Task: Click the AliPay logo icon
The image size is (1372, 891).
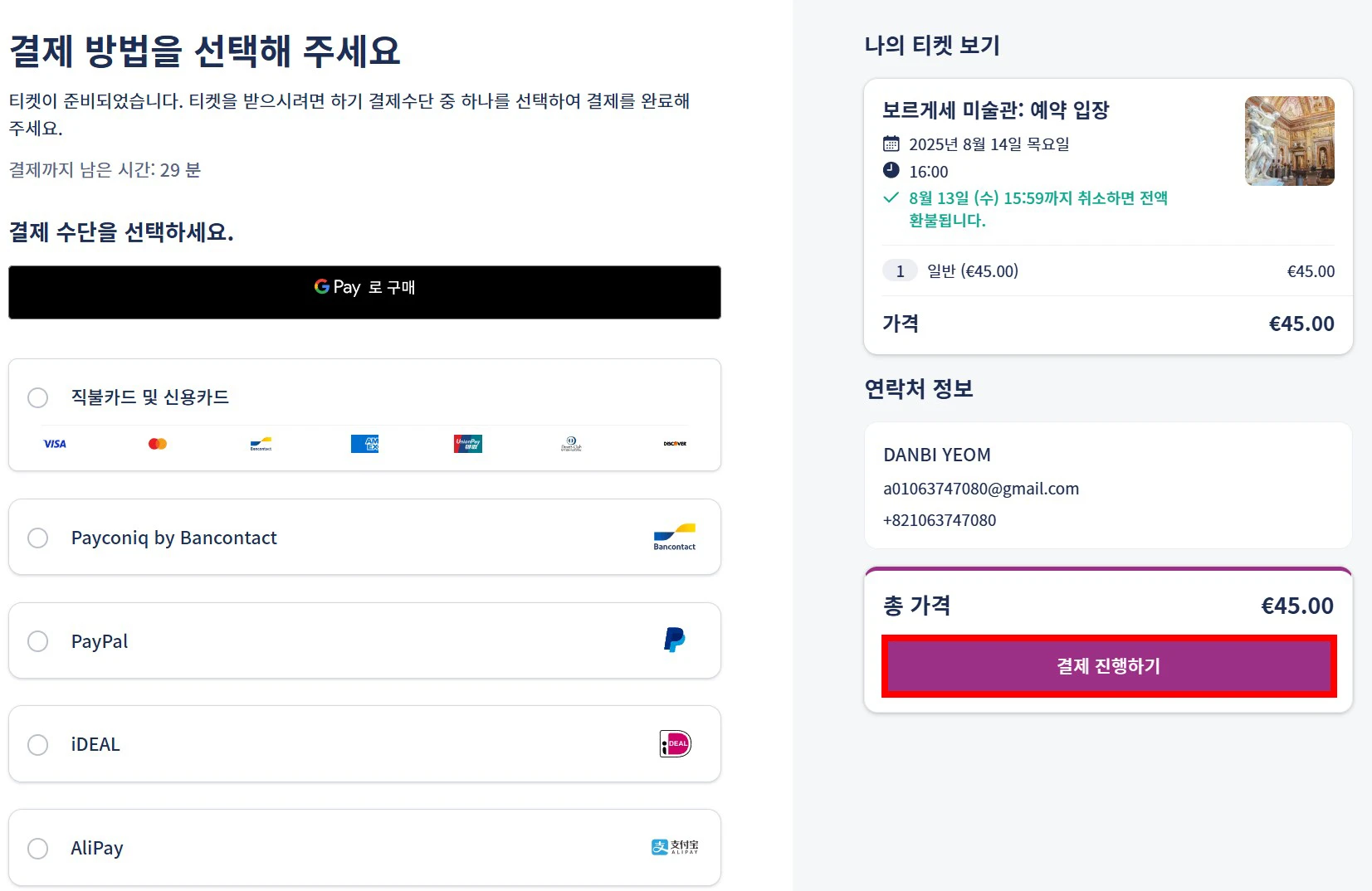Action: coord(675,847)
